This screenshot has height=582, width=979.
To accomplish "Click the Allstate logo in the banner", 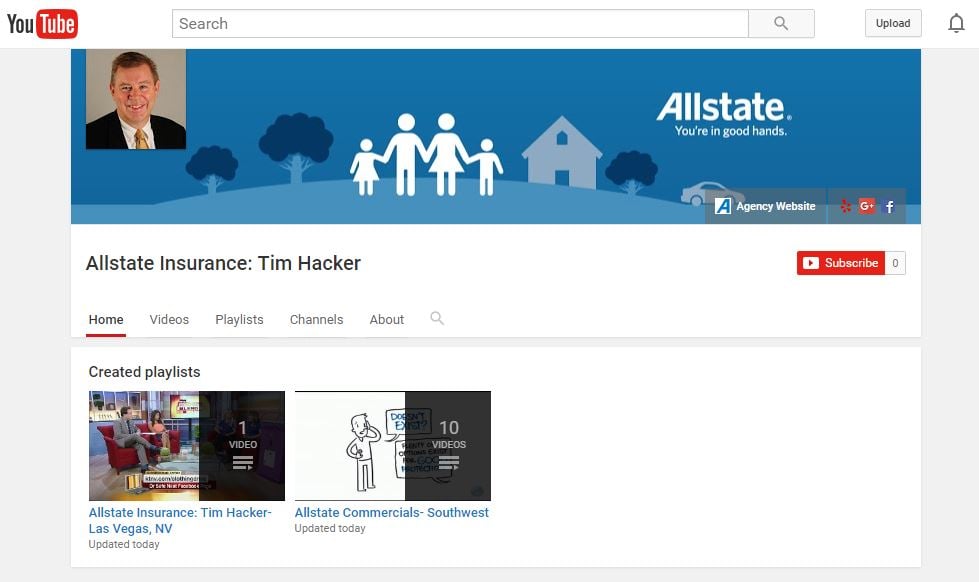I will [724, 114].
